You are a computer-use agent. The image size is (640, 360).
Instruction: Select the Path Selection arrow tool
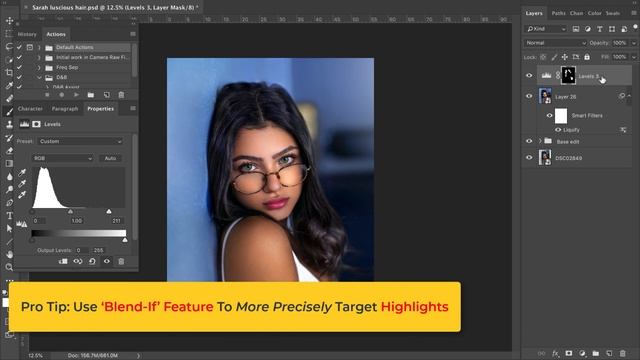pyautogui.click(x=9, y=229)
